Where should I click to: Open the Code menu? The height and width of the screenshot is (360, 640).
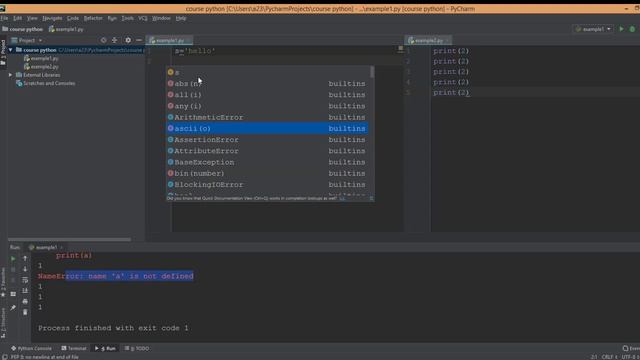73,18
